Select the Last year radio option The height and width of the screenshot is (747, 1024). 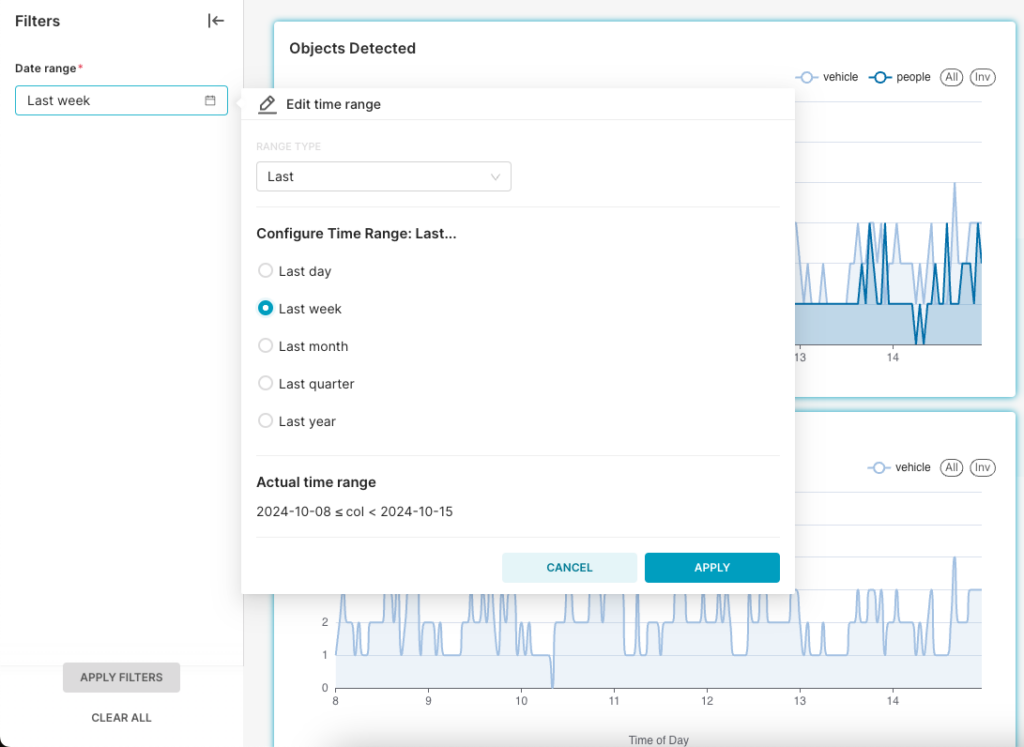point(265,421)
